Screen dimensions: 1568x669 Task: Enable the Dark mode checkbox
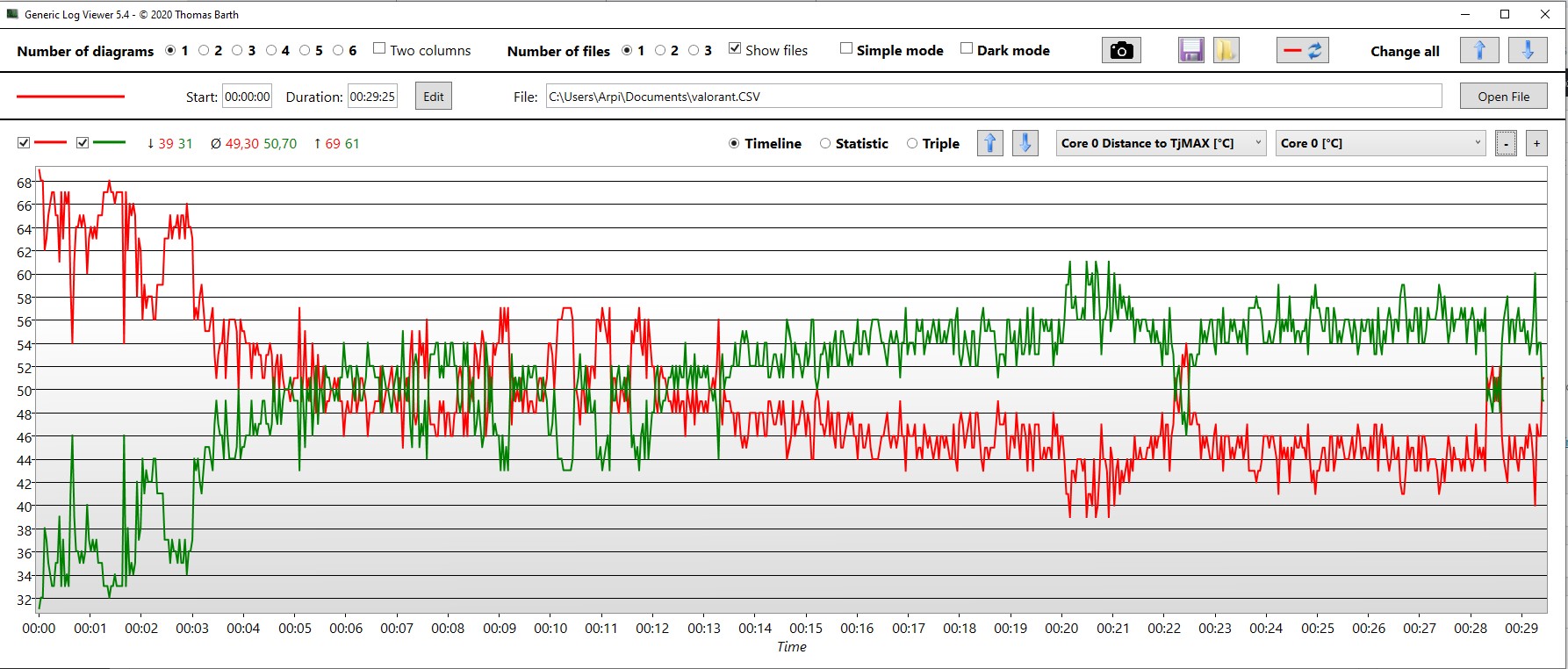(967, 49)
